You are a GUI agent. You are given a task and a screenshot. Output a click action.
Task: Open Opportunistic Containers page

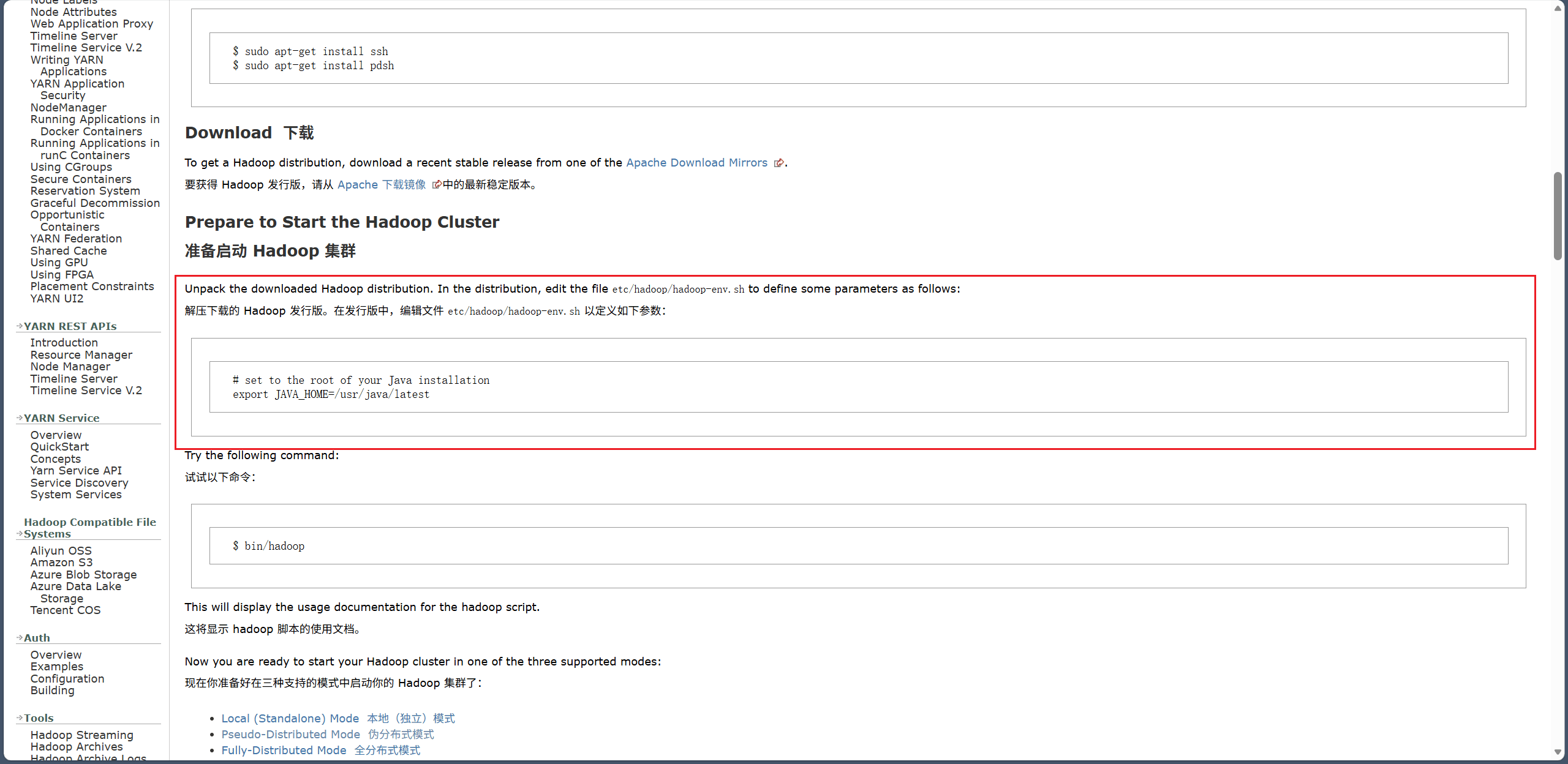67,221
